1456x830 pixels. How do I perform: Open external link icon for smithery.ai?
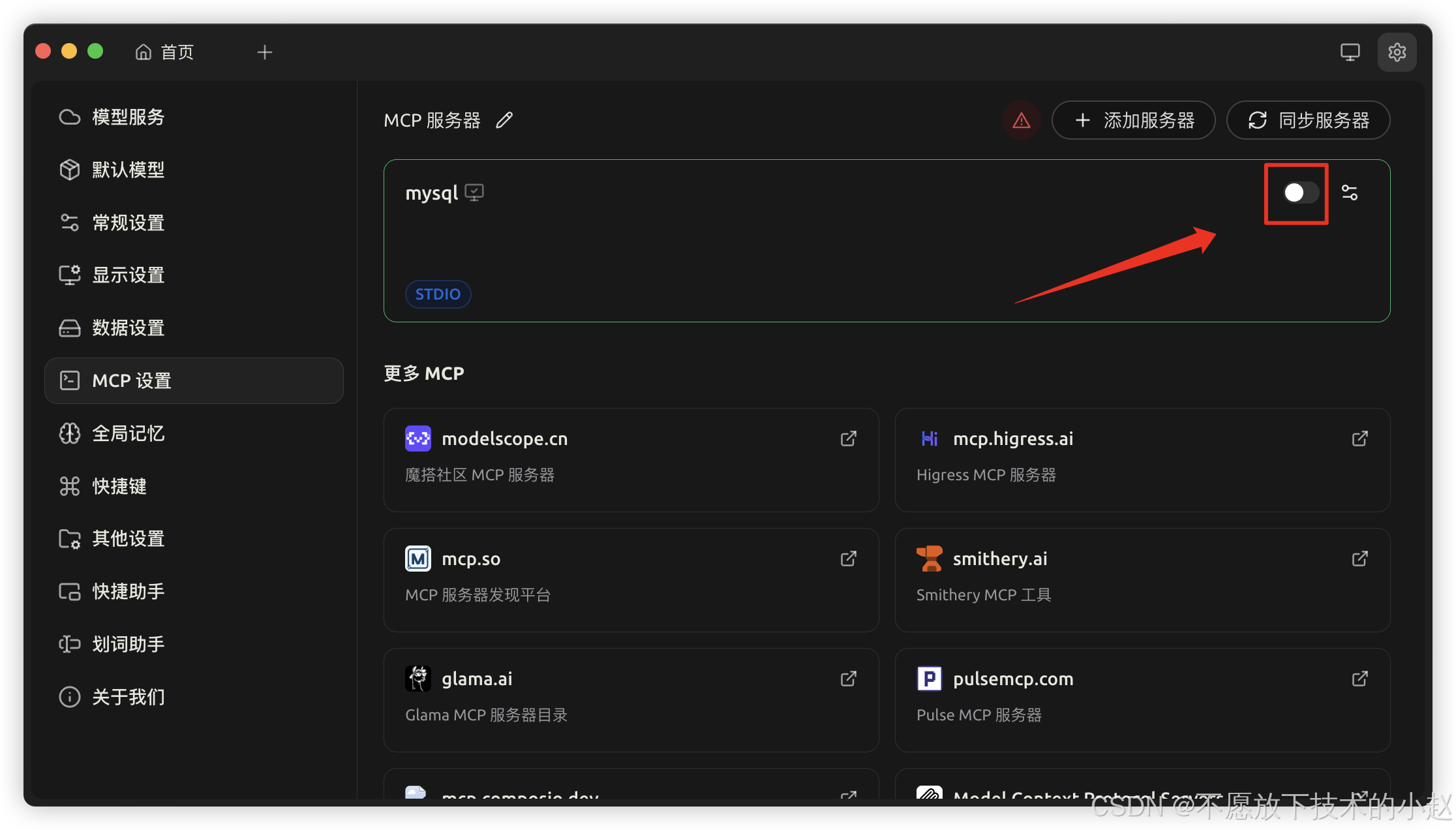1359,559
